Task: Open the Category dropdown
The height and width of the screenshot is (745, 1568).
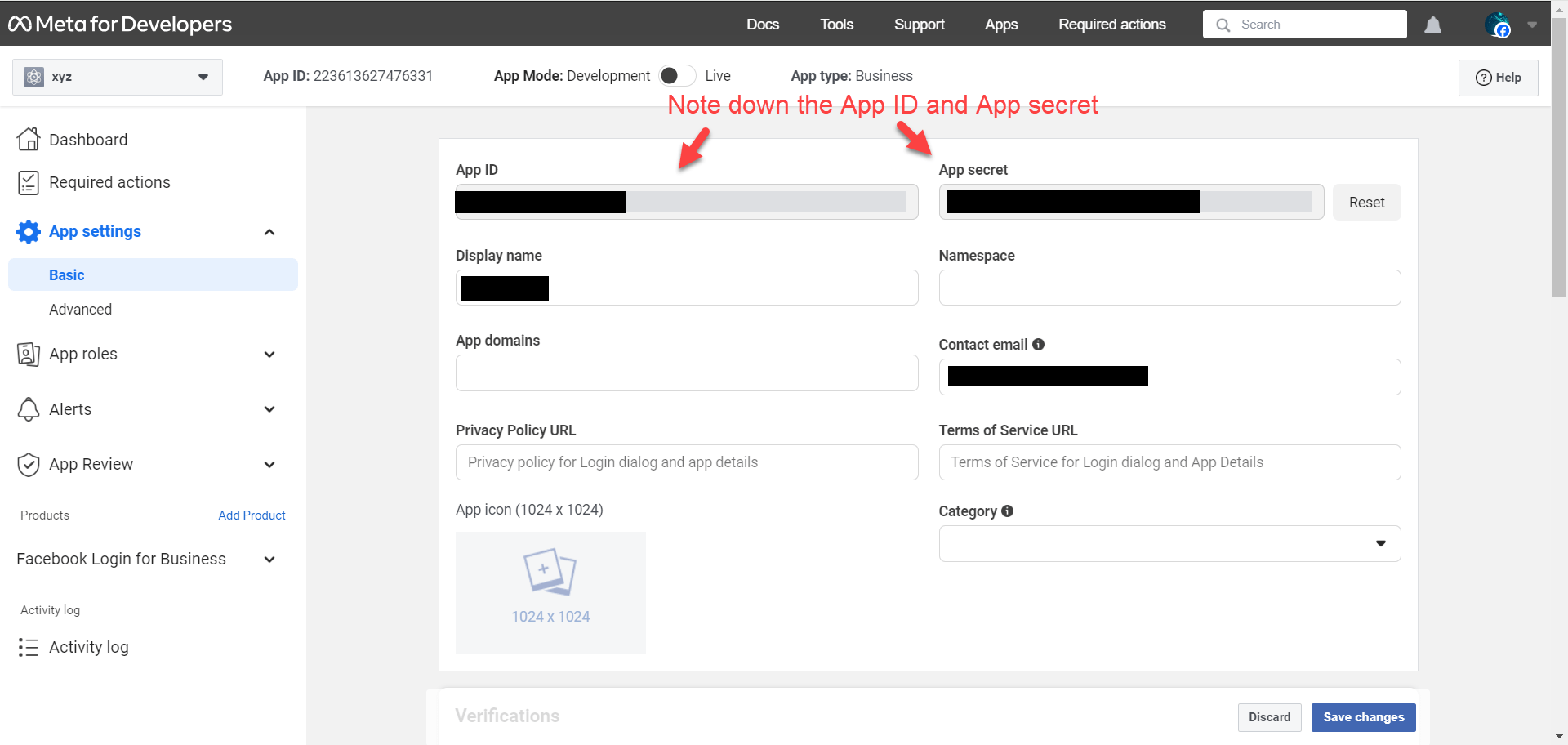Action: [x=1169, y=544]
